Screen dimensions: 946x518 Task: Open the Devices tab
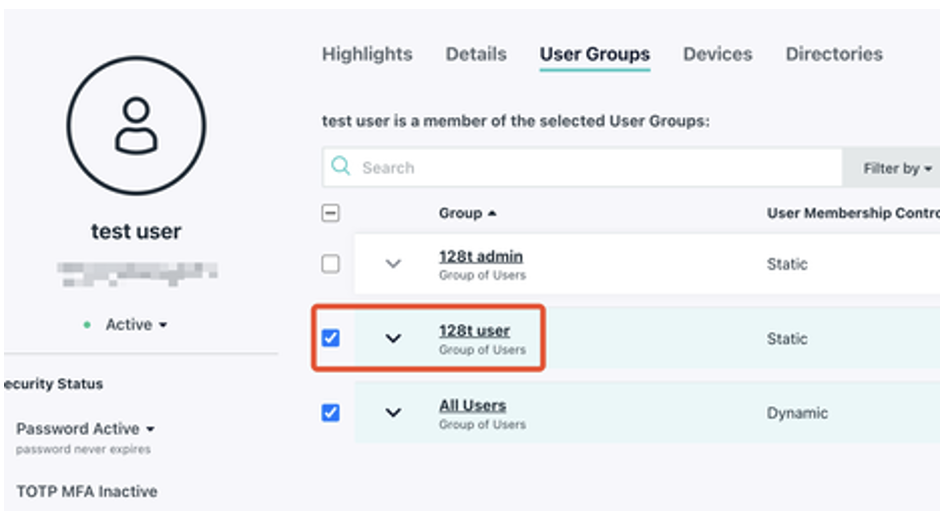pyautogui.click(x=717, y=55)
